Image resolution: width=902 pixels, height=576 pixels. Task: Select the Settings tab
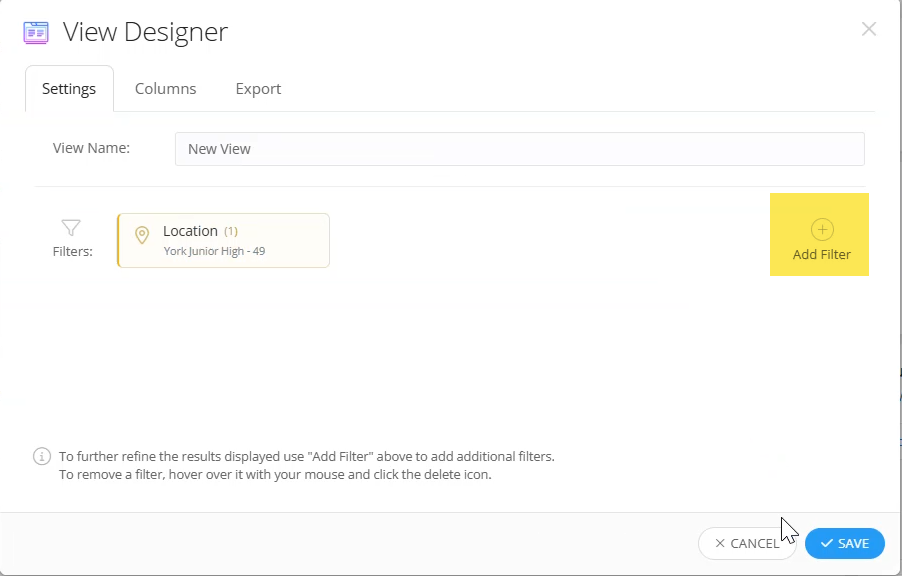click(68, 88)
